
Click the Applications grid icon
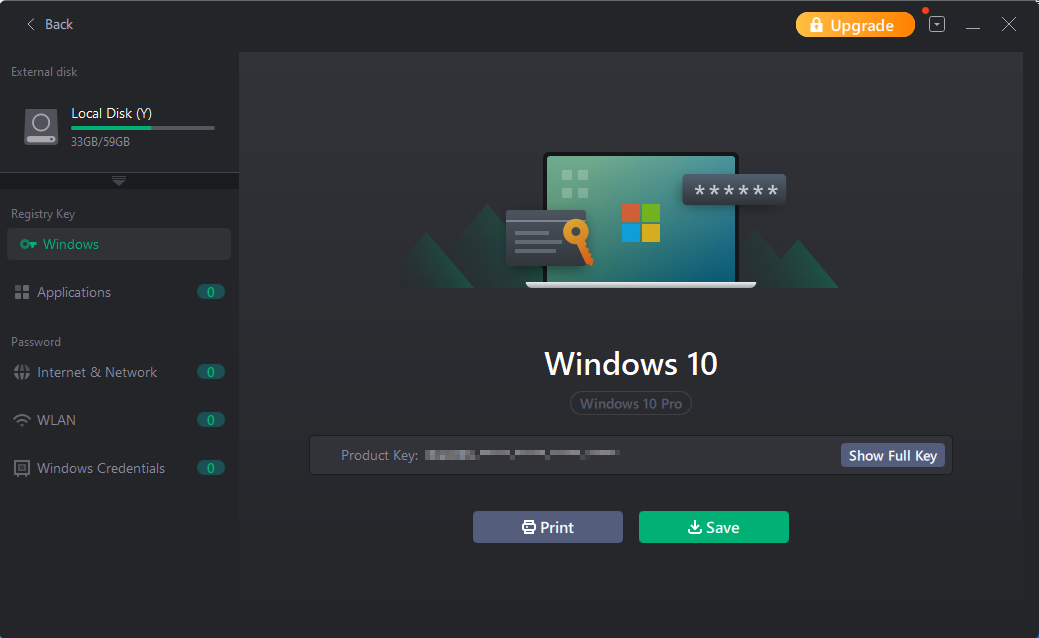[22, 292]
